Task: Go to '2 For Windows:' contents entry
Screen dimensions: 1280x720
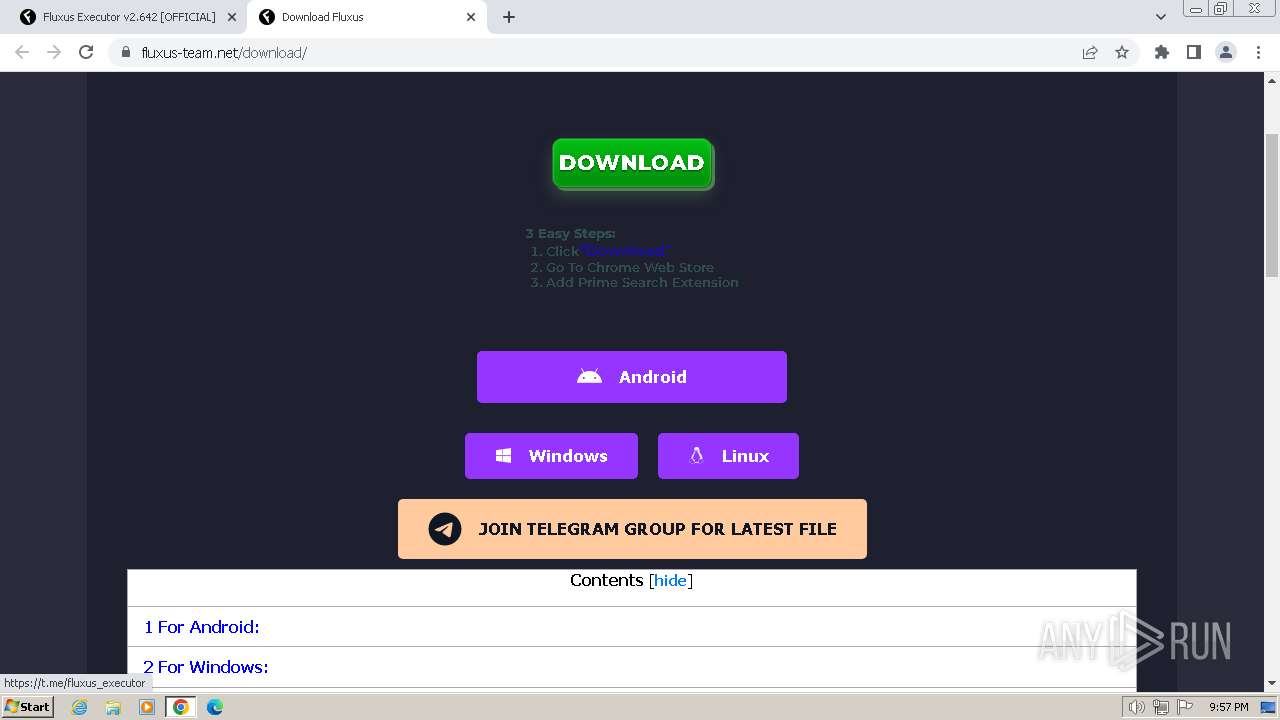Action: (x=205, y=667)
